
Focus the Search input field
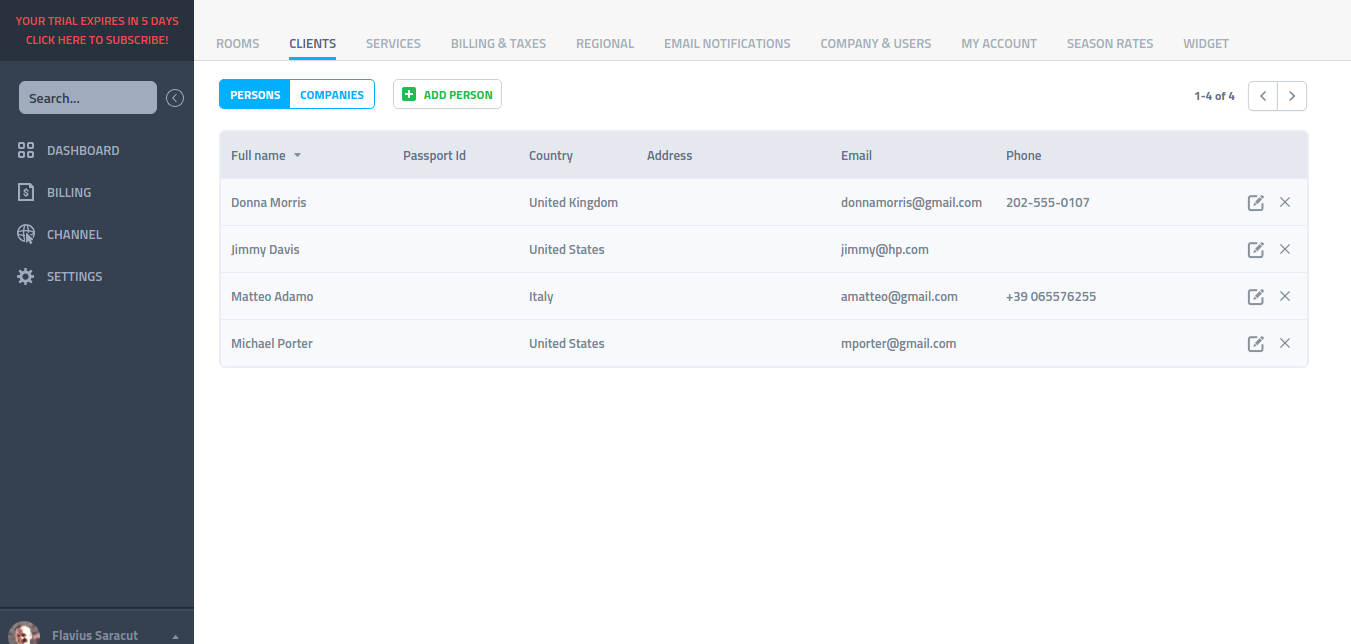click(88, 98)
